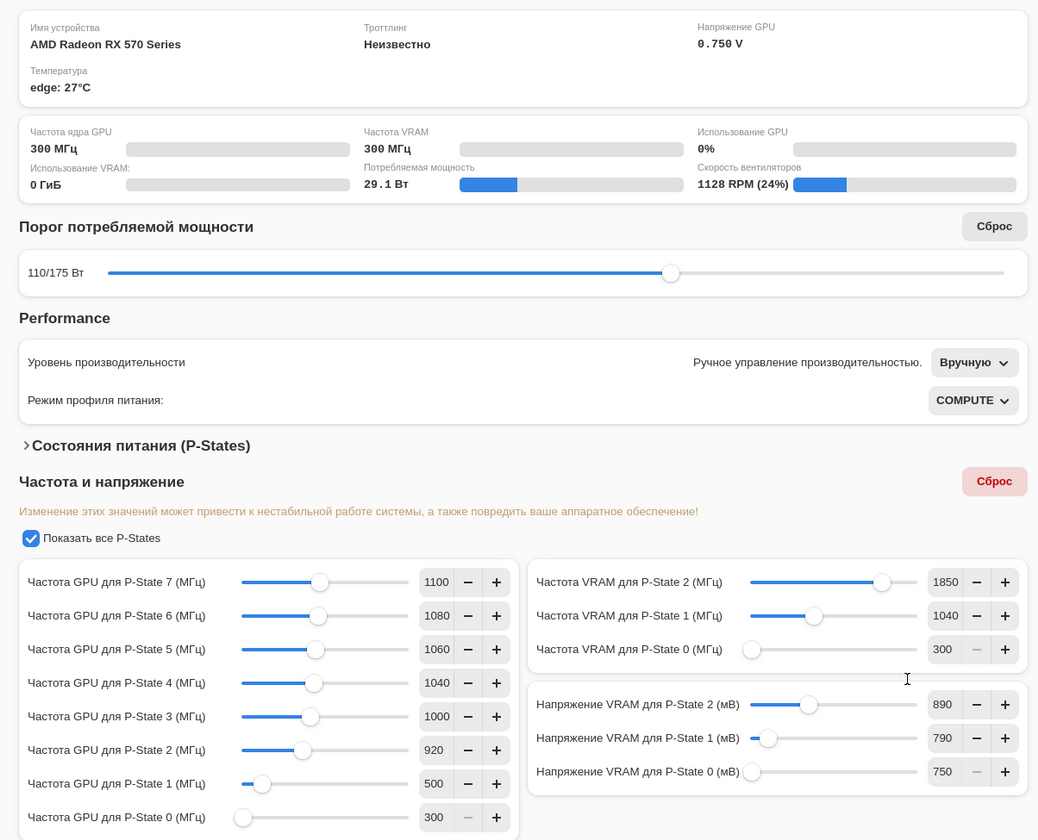This screenshot has width=1038, height=840.
Task: Click the power consumption value '29.1 Вт'
Action: tap(386, 185)
